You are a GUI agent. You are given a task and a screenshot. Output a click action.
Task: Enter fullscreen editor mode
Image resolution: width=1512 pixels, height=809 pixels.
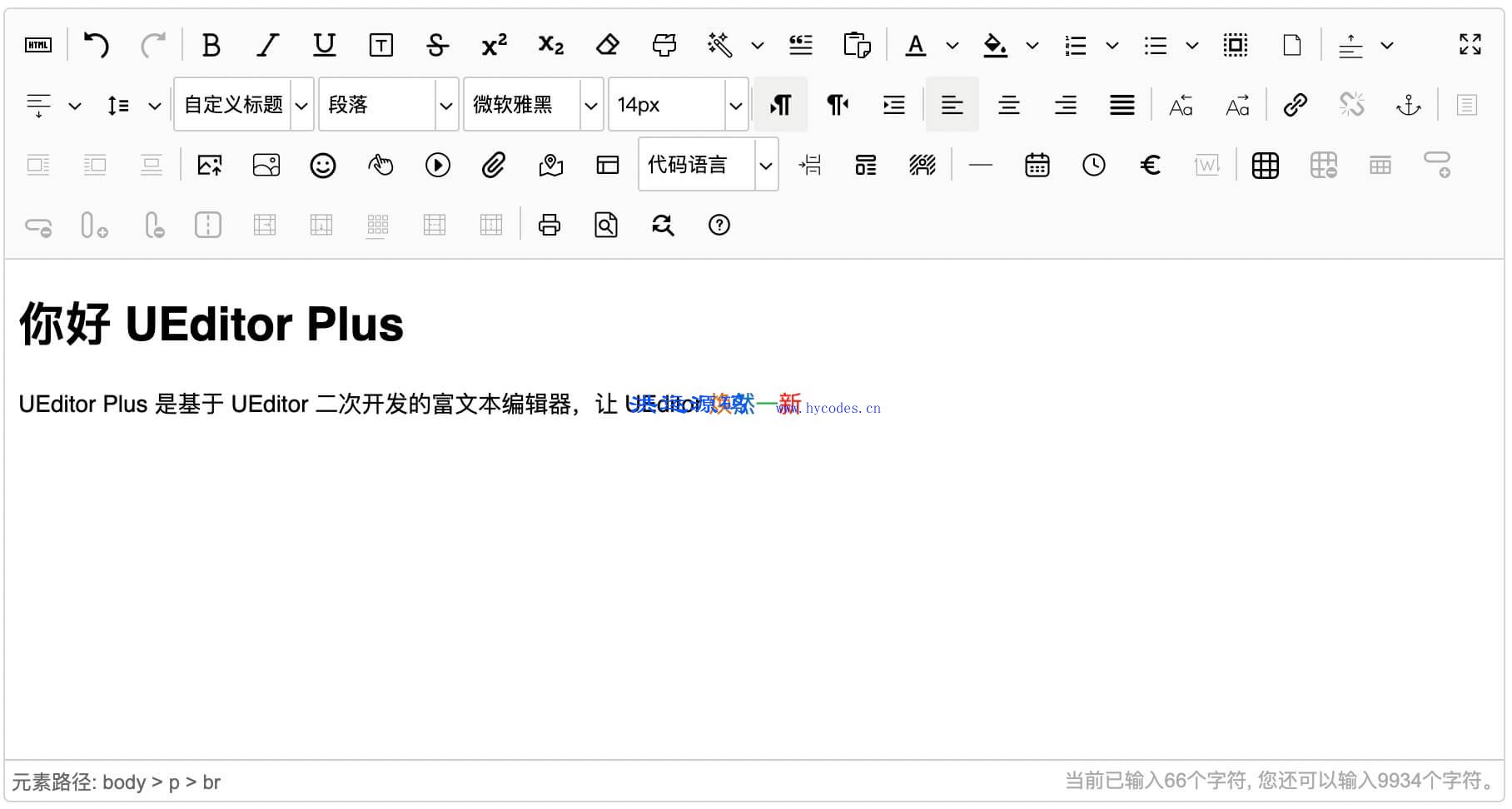pyautogui.click(x=1470, y=45)
